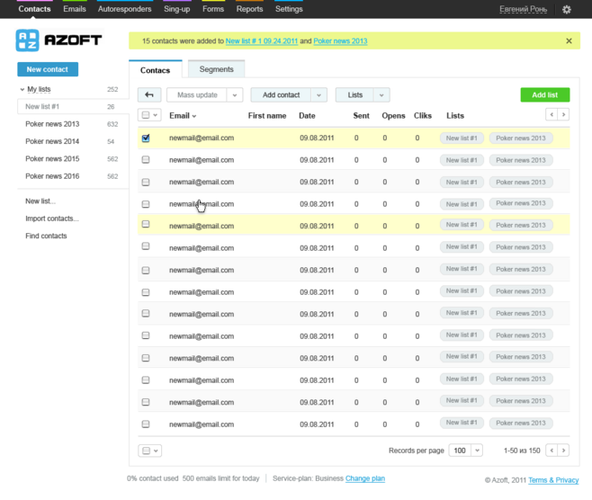Open the Settings top menu
This screenshot has height=500, width=592.
[x=289, y=9]
